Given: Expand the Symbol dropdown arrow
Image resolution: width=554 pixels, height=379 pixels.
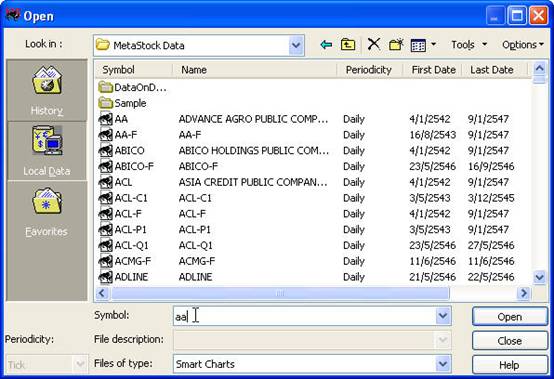Looking at the screenshot, I should [443, 316].
